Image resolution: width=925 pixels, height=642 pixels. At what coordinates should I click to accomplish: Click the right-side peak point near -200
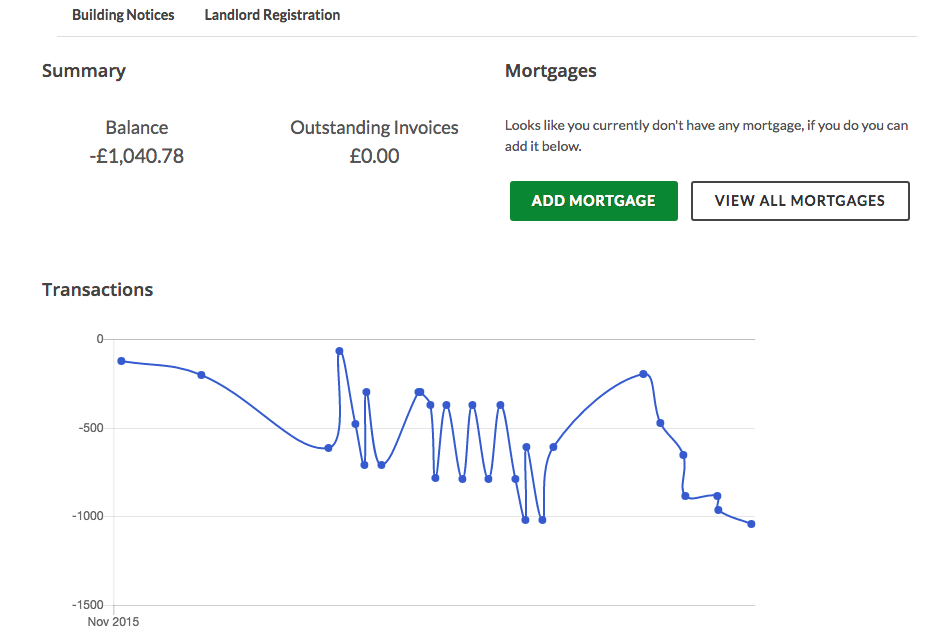pos(643,374)
